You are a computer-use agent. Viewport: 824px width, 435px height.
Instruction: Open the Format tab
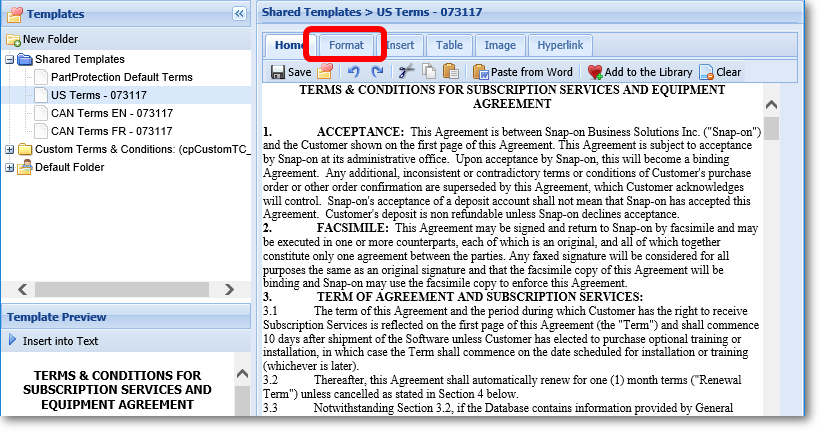pos(346,45)
